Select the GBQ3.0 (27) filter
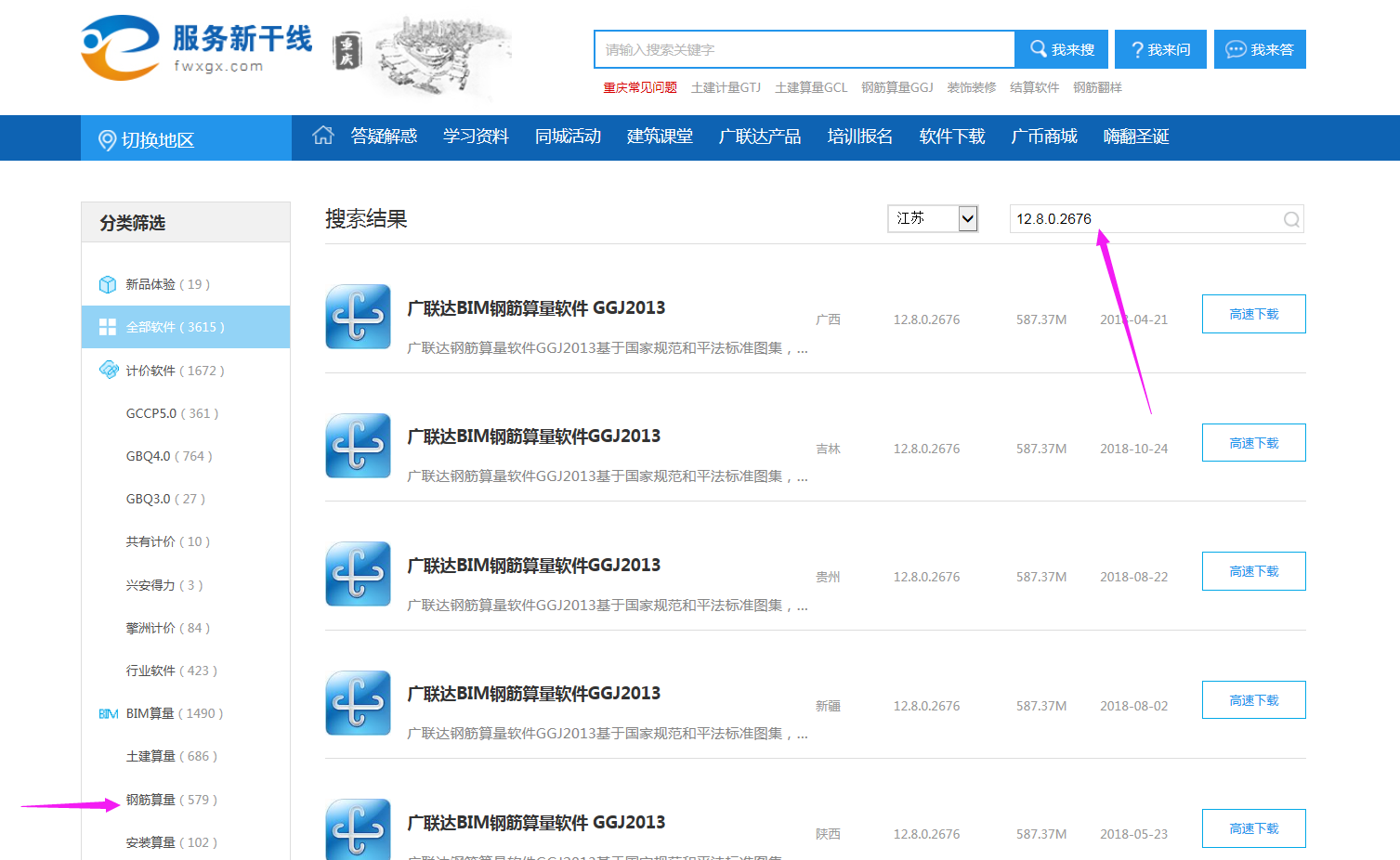Viewport: 1400px width, 860px height. click(166, 499)
